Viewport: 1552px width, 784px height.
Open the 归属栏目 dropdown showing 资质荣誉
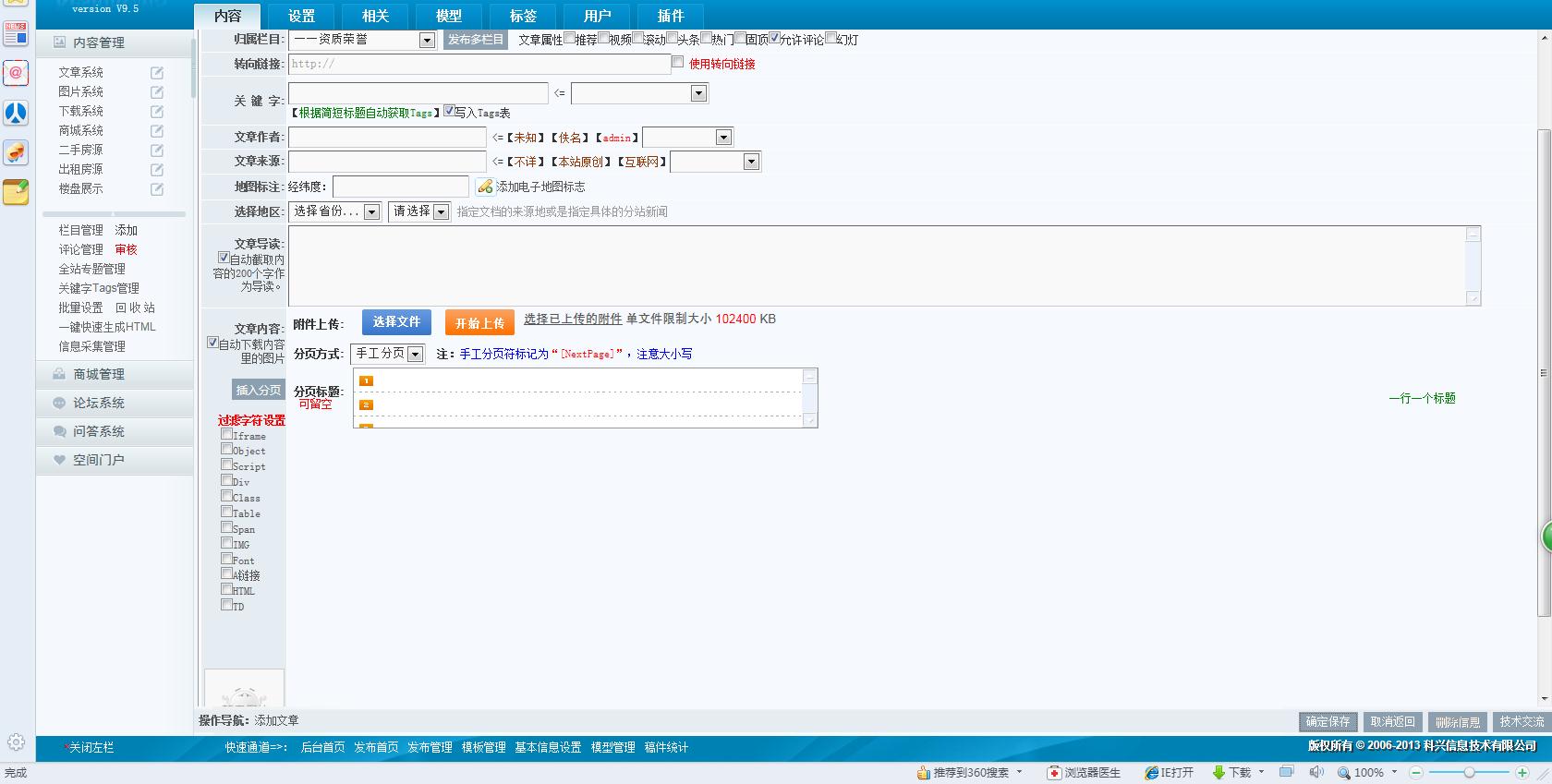[x=362, y=40]
